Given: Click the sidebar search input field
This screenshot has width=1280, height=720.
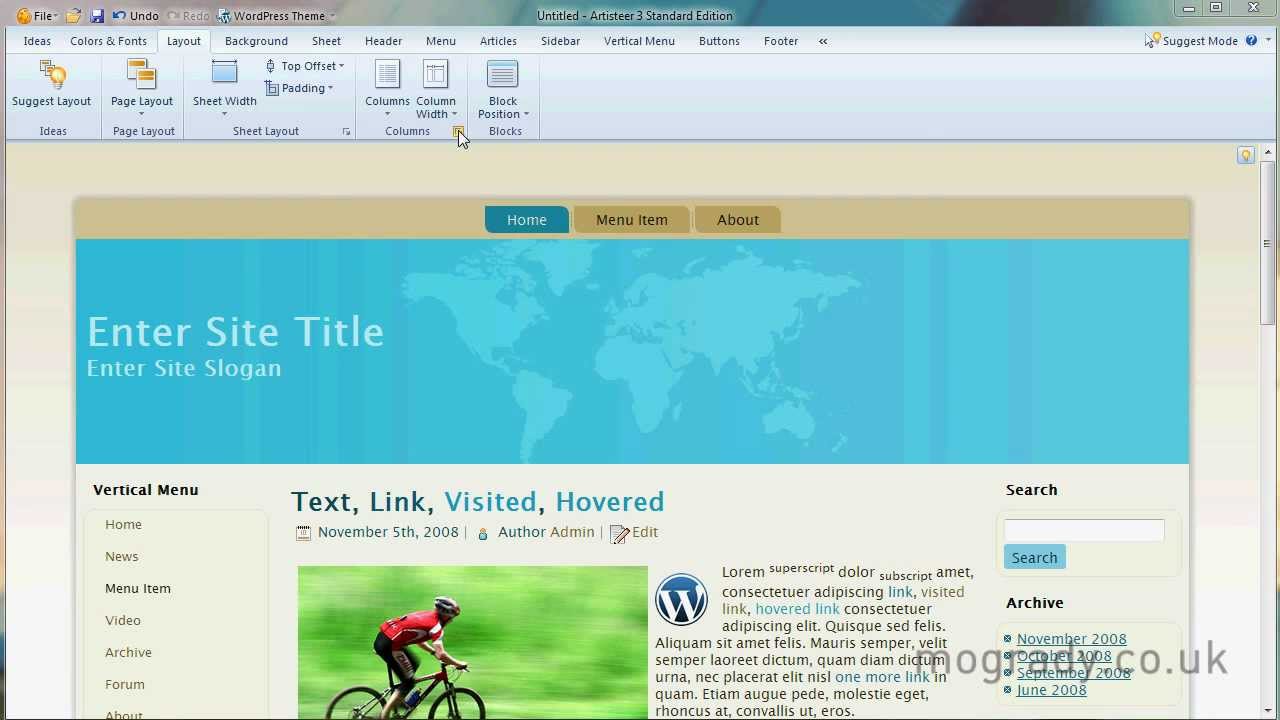Looking at the screenshot, I should [1084, 531].
